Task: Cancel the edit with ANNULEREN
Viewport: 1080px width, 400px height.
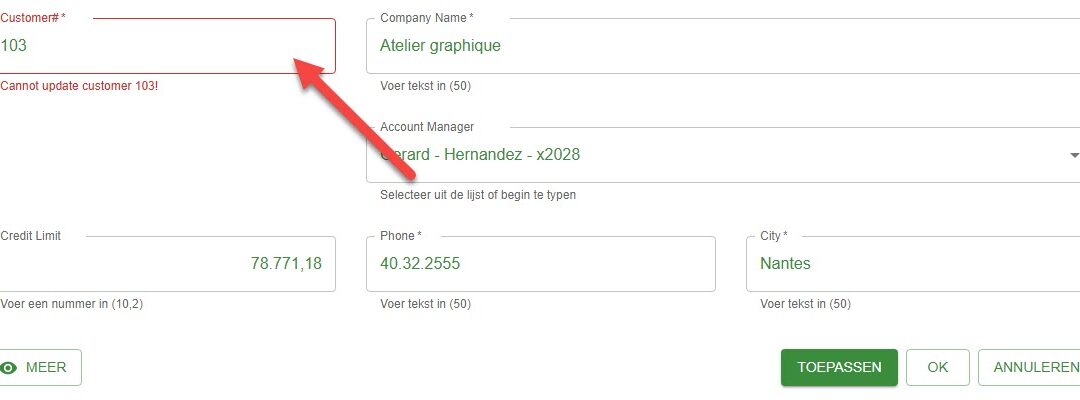Action: coord(1031,368)
